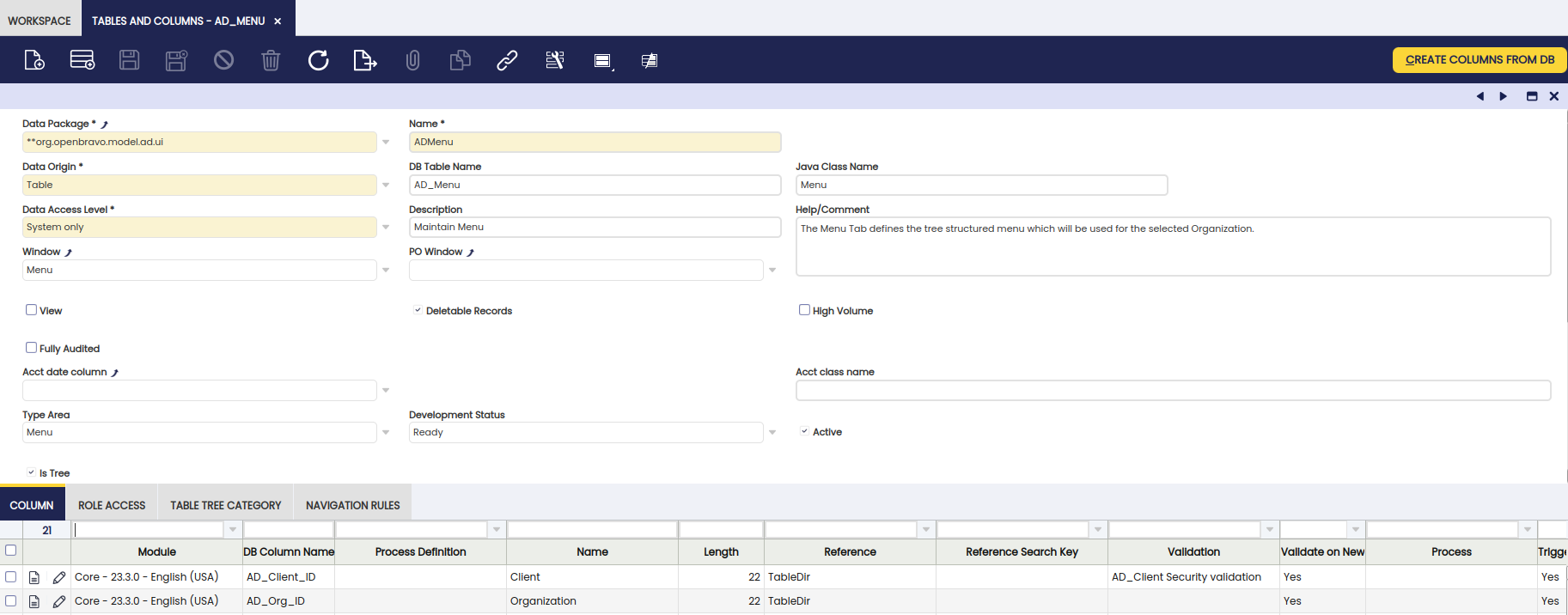This screenshot has height=615, width=1568.
Task: Open the PO Window link icon
Action: point(471,253)
